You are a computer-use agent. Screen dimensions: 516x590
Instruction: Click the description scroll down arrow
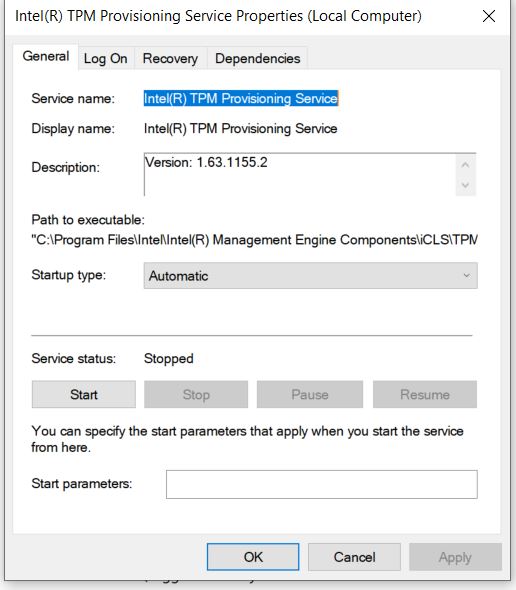466,185
